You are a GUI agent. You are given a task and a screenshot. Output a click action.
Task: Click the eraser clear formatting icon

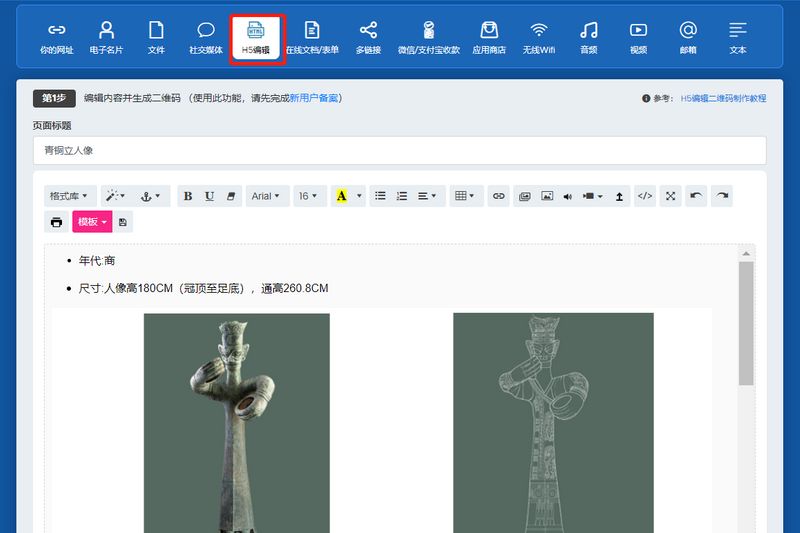231,196
